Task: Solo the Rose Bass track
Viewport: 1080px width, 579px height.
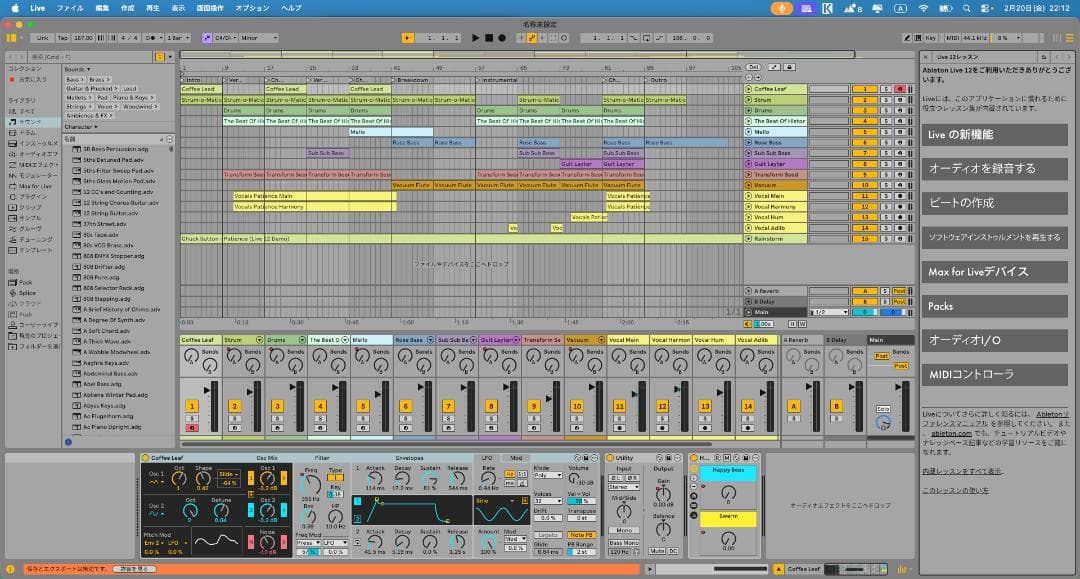Action: point(887,143)
